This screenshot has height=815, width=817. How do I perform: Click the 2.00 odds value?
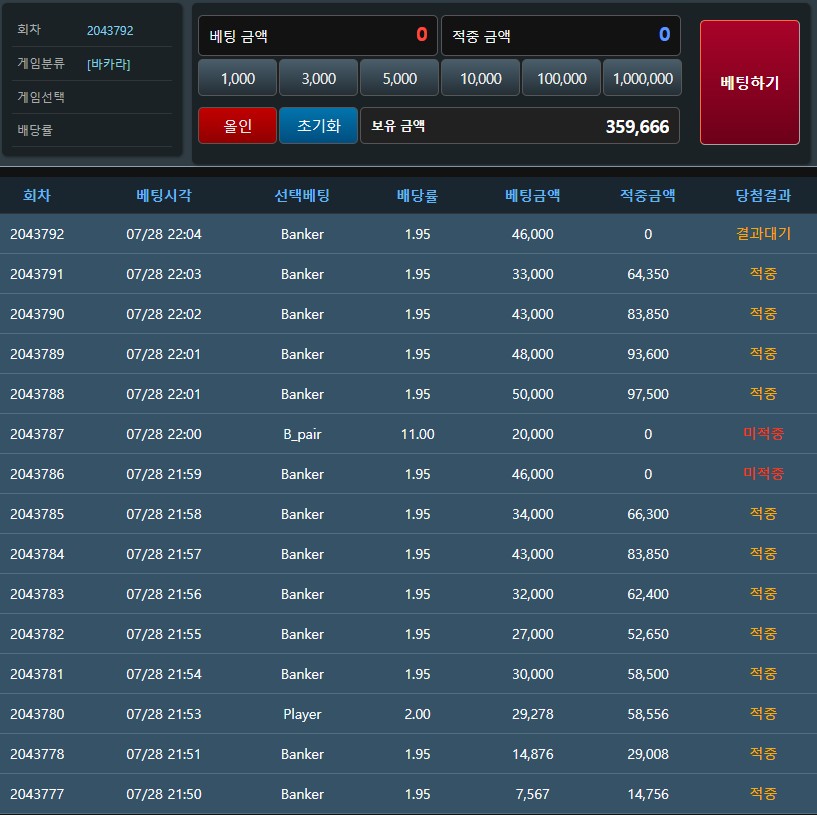click(x=417, y=714)
